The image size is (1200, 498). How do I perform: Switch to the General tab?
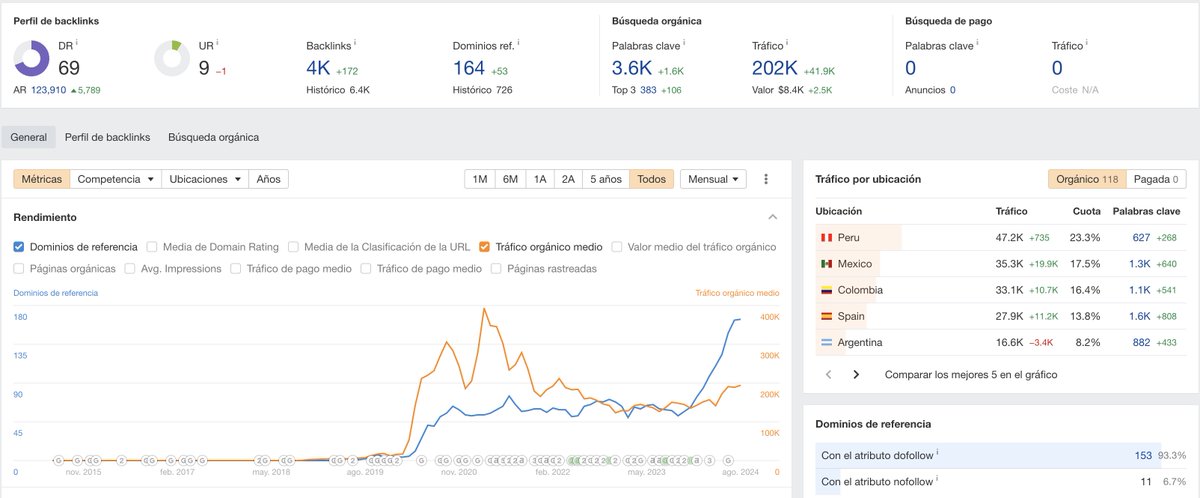pyautogui.click(x=28, y=137)
